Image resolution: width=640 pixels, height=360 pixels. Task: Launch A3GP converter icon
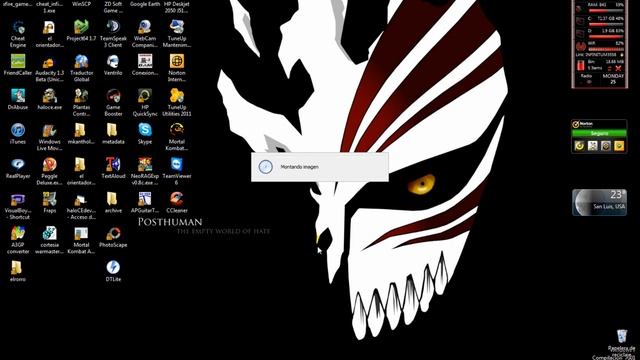pos(18,240)
